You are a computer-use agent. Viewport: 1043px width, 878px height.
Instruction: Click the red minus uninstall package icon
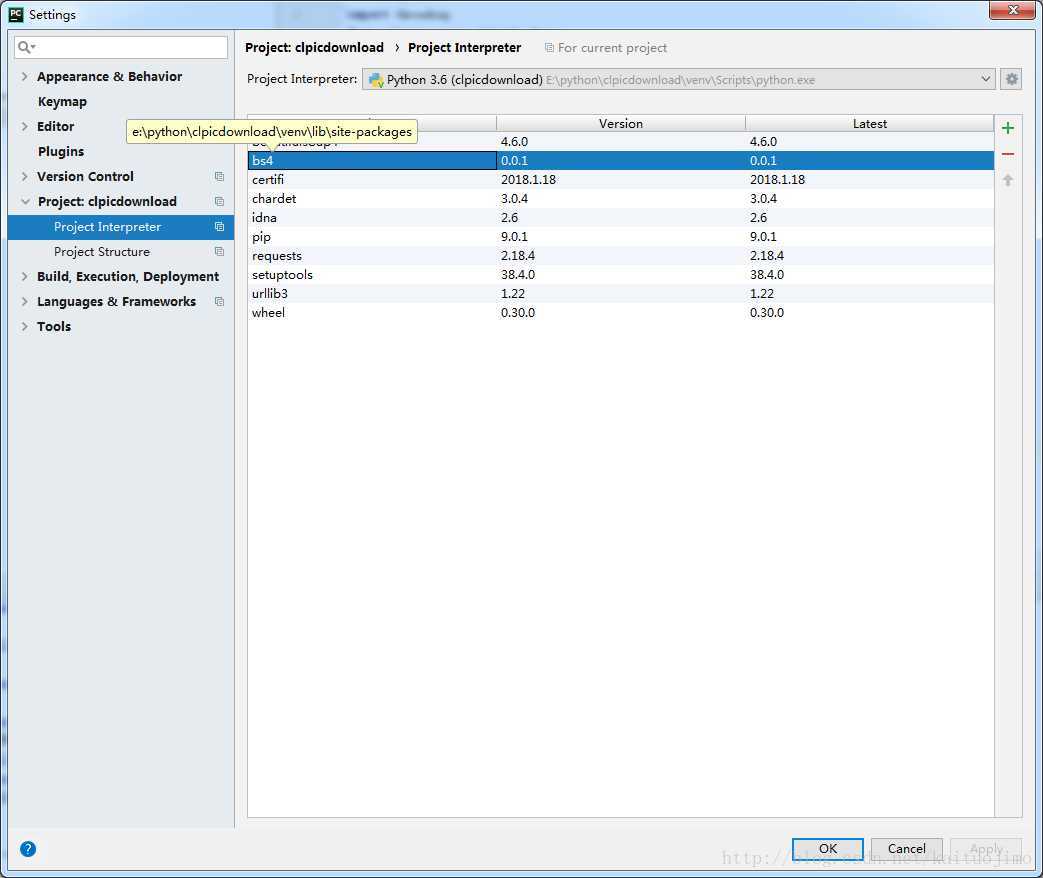1007,154
